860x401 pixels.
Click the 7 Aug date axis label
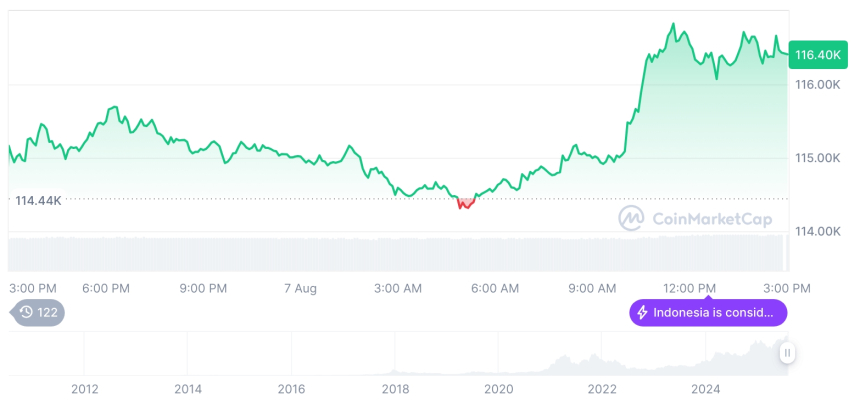pyautogui.click(x=300, y=288)
